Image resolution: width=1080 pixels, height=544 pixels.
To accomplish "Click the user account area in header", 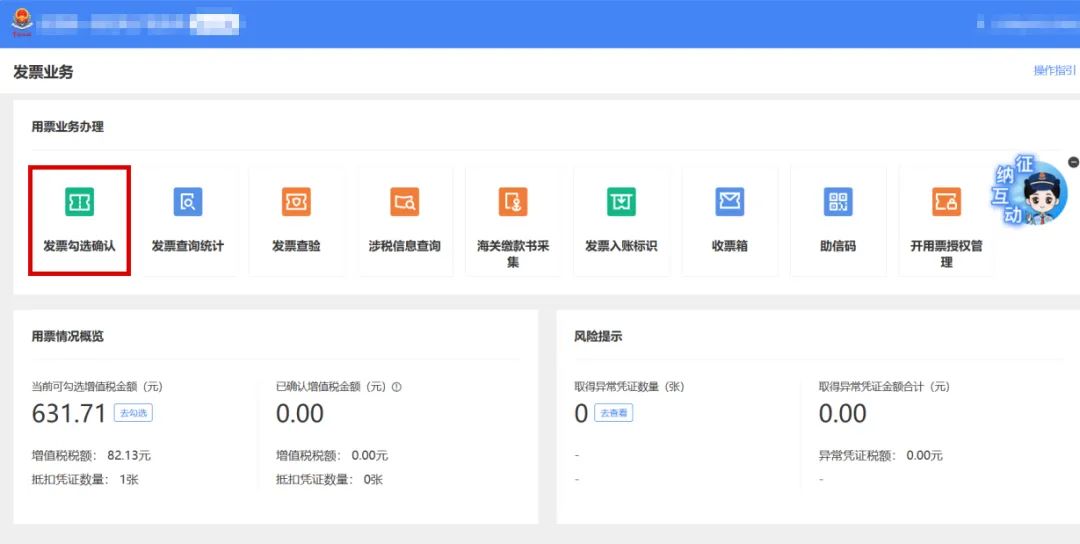I will pos(1027,22).
